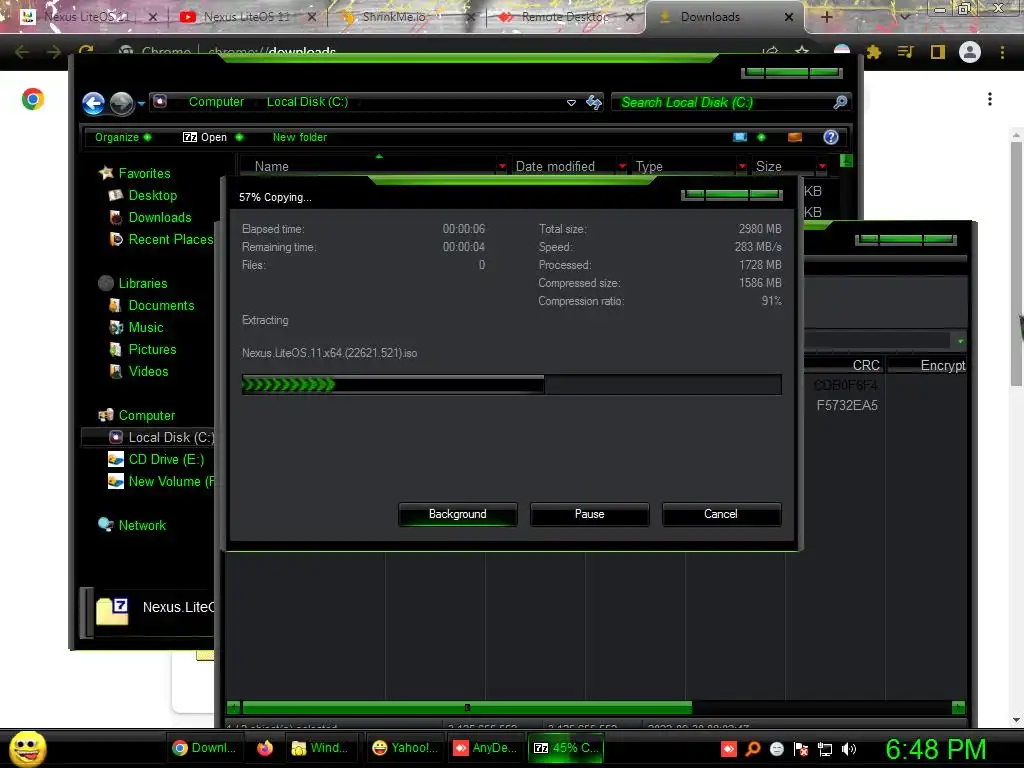The width and height of the screenshot is (1024, 768).
Task: Open Chrome's three-dot main menu
Action: [x=1002, y=52]
